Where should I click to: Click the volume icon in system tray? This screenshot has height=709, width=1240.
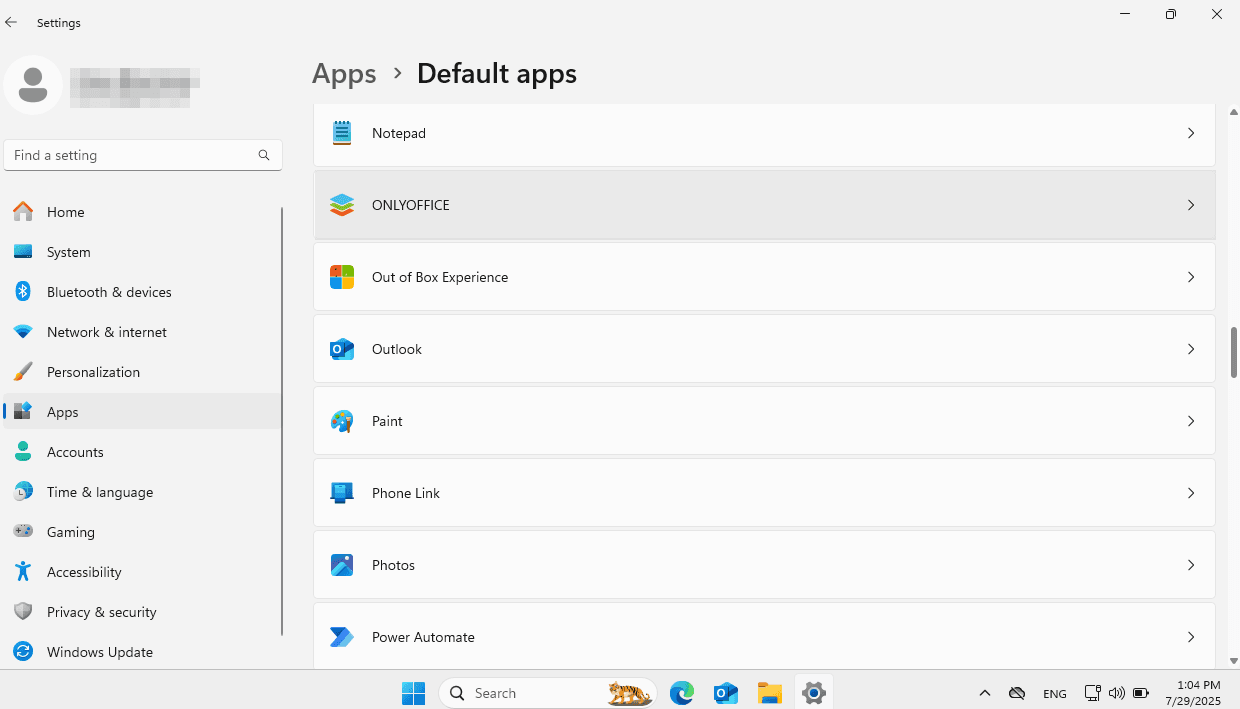tap(1117, 693)
